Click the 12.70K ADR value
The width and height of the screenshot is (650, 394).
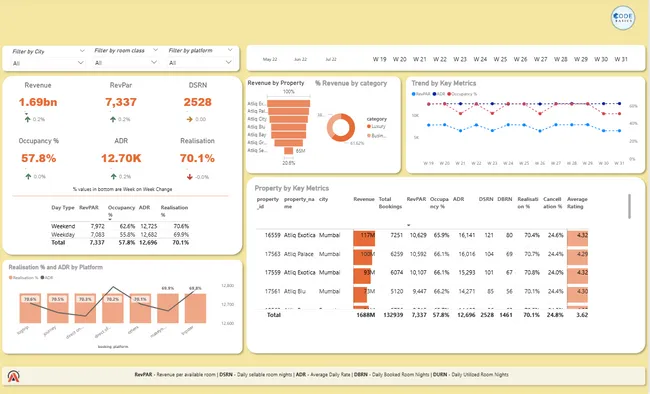coord(121,158)
